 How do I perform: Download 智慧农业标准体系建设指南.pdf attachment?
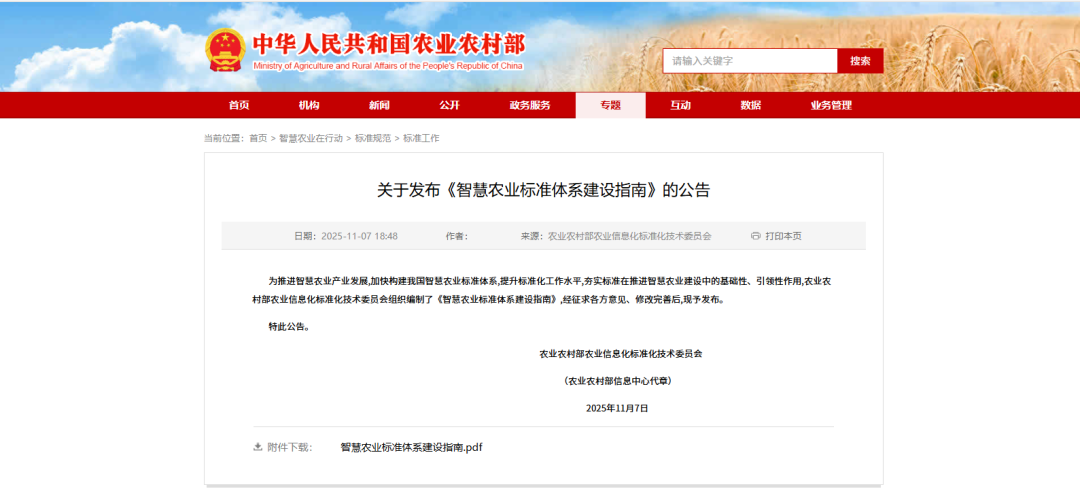point(411,447)
